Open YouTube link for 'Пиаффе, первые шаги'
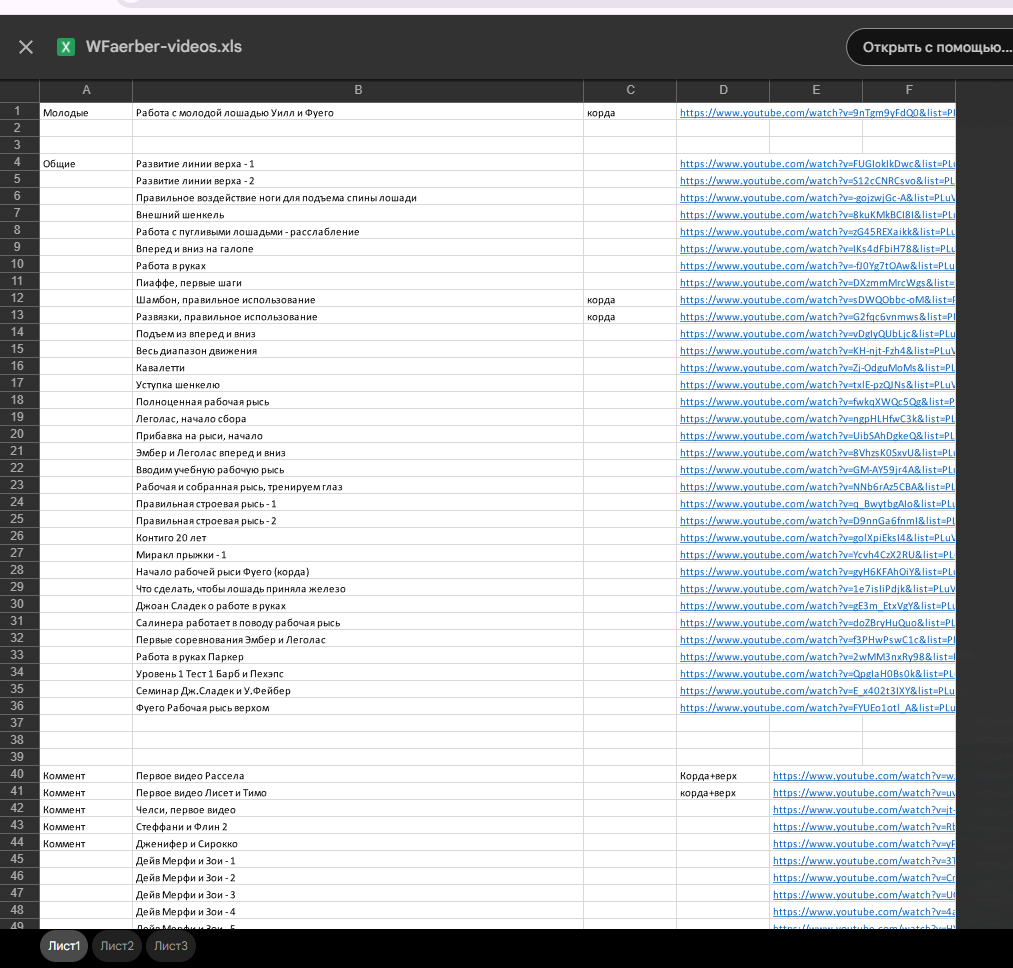1013x968 pixels. [817, 282]
